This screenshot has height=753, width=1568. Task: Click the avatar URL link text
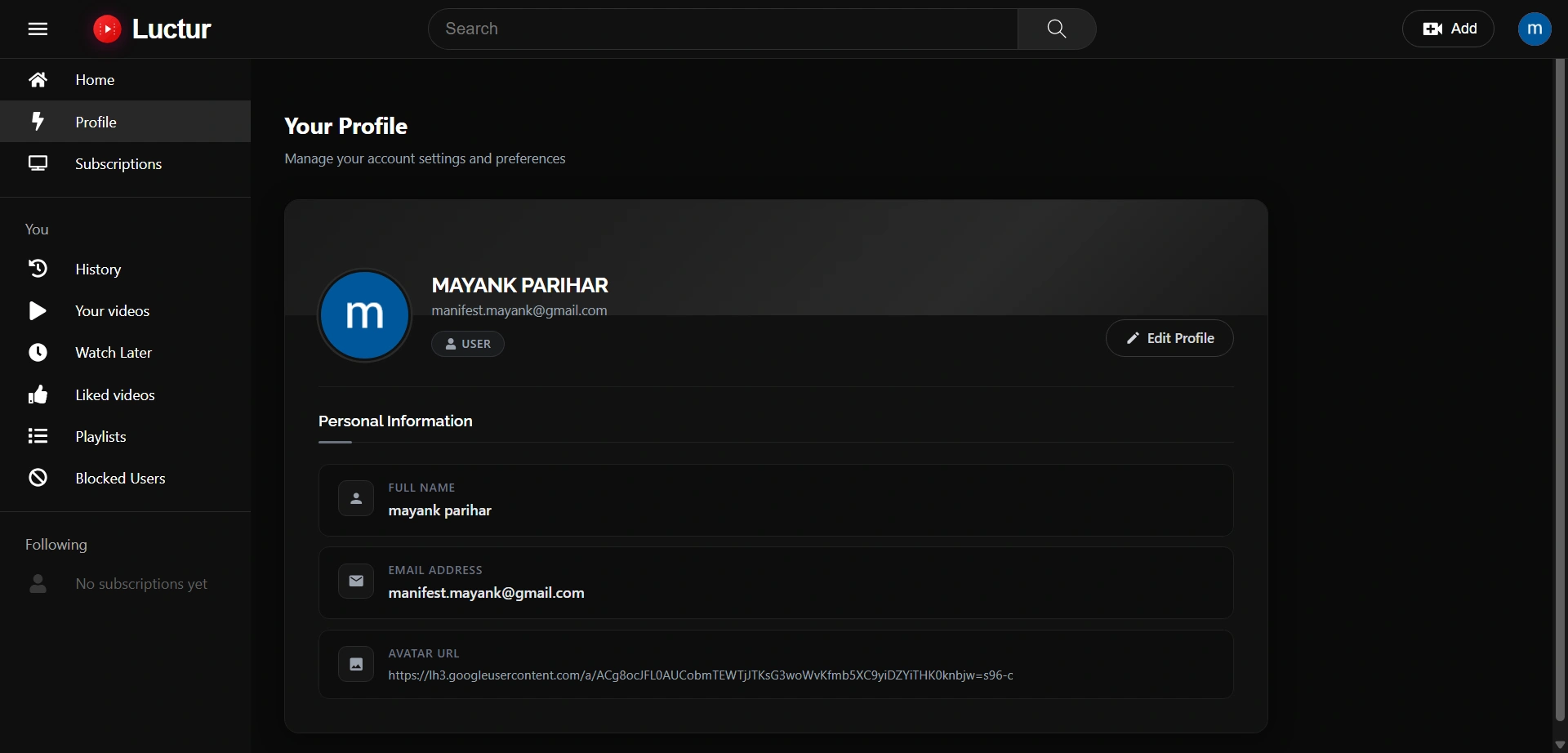coord(700,675)
